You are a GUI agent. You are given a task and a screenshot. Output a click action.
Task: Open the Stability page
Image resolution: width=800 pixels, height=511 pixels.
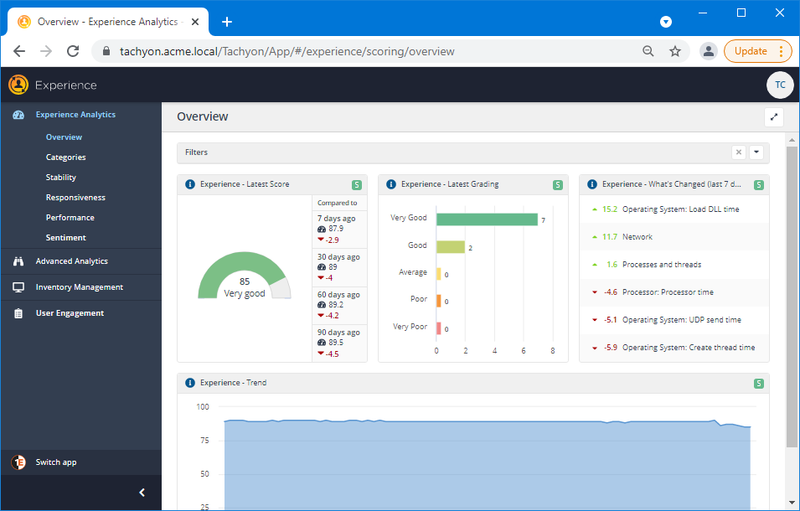click(61, 177)
